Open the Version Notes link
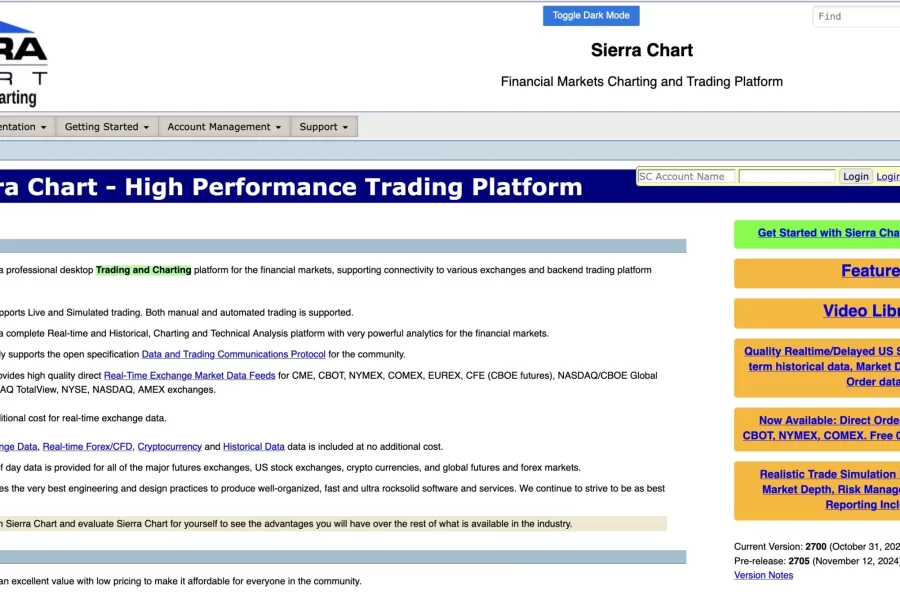This screenshot has width=900, height=600. [763, 575]
